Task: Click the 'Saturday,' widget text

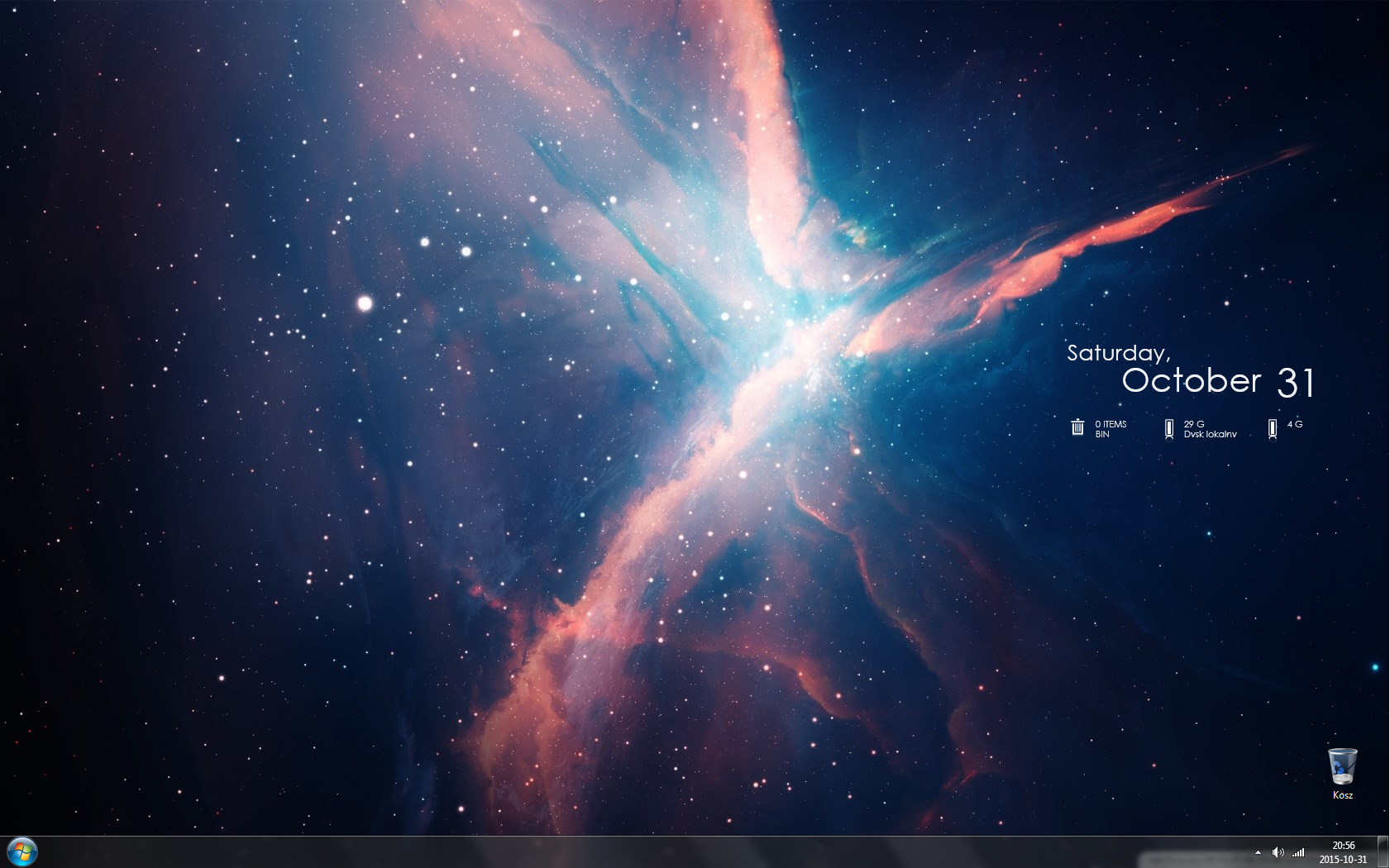Action: point(1118,354)
